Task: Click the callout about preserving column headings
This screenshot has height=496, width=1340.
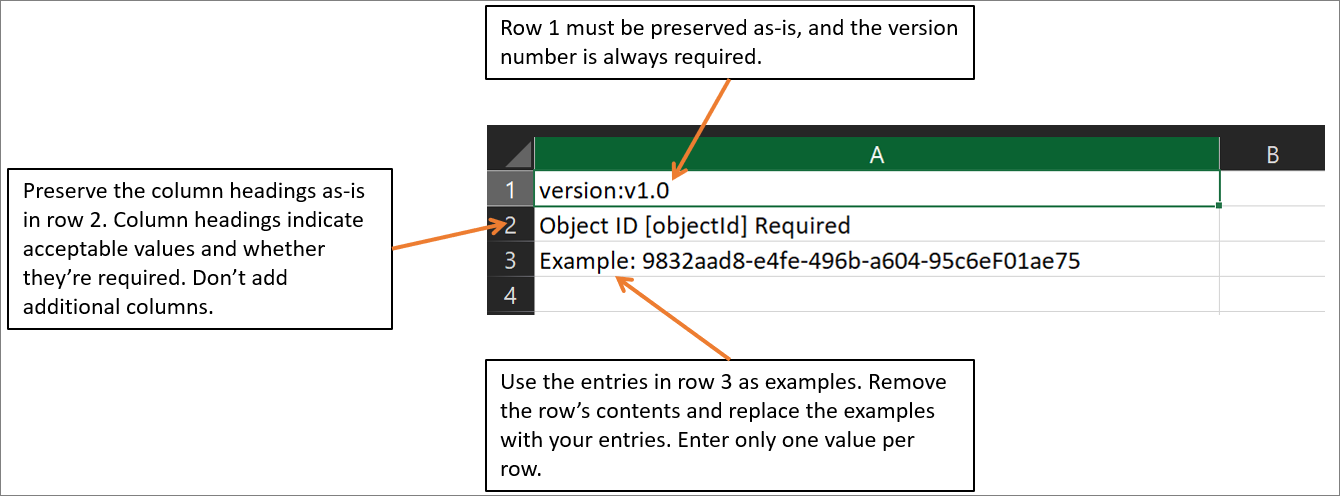Action: click(x=199, y=249)
